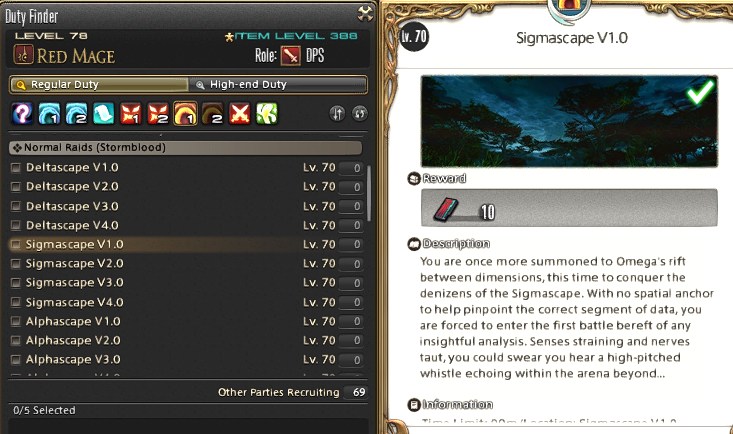Check the Alphascape V3.0 checkbox
This screenshot has width=733, height=434.
pos(16,360)
